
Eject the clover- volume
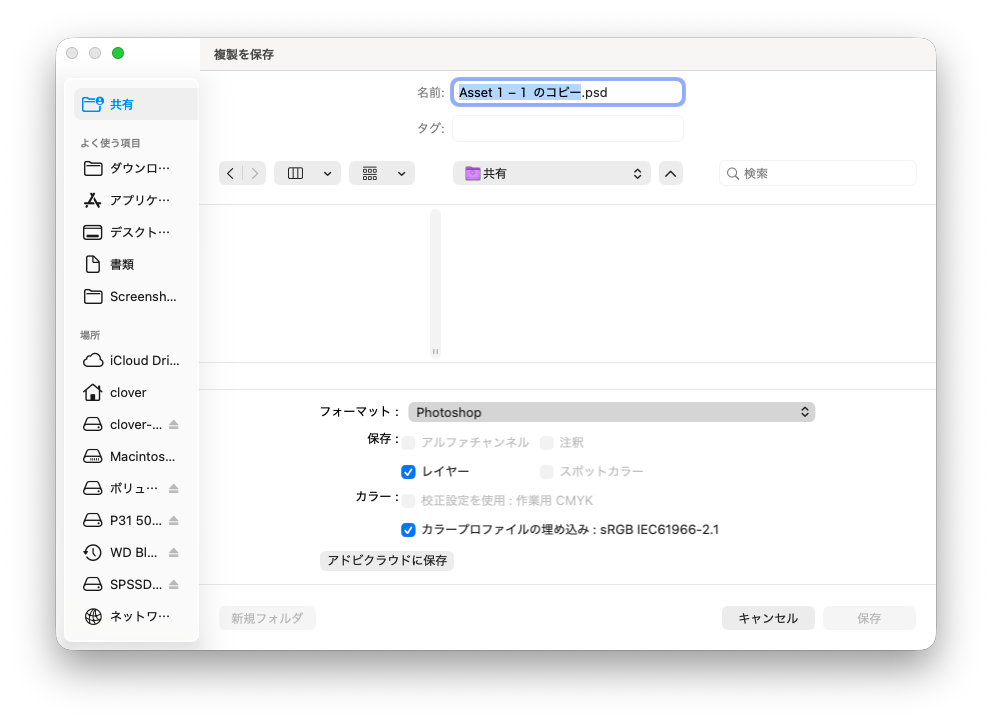173,425
